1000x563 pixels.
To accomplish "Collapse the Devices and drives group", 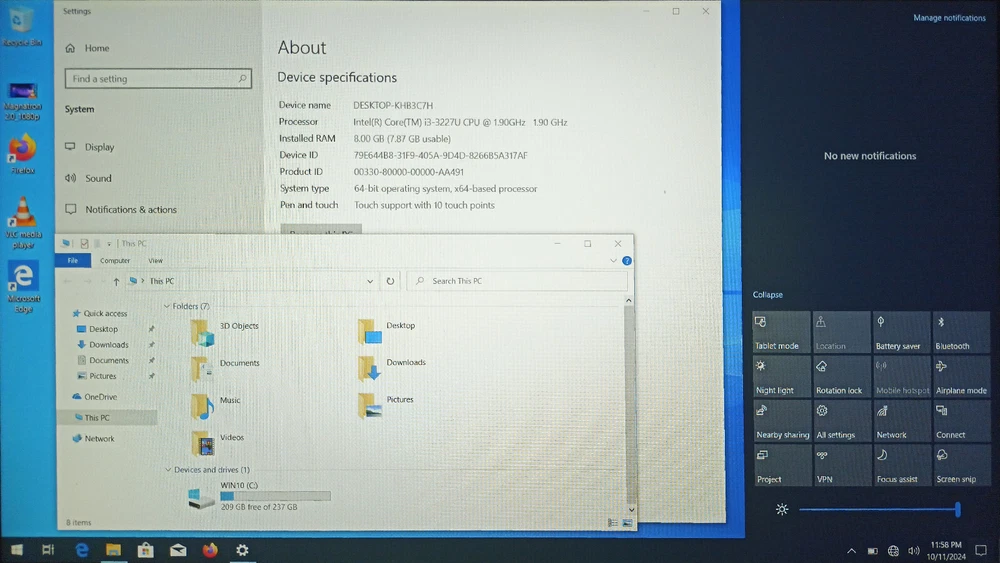I will (167, 470).
